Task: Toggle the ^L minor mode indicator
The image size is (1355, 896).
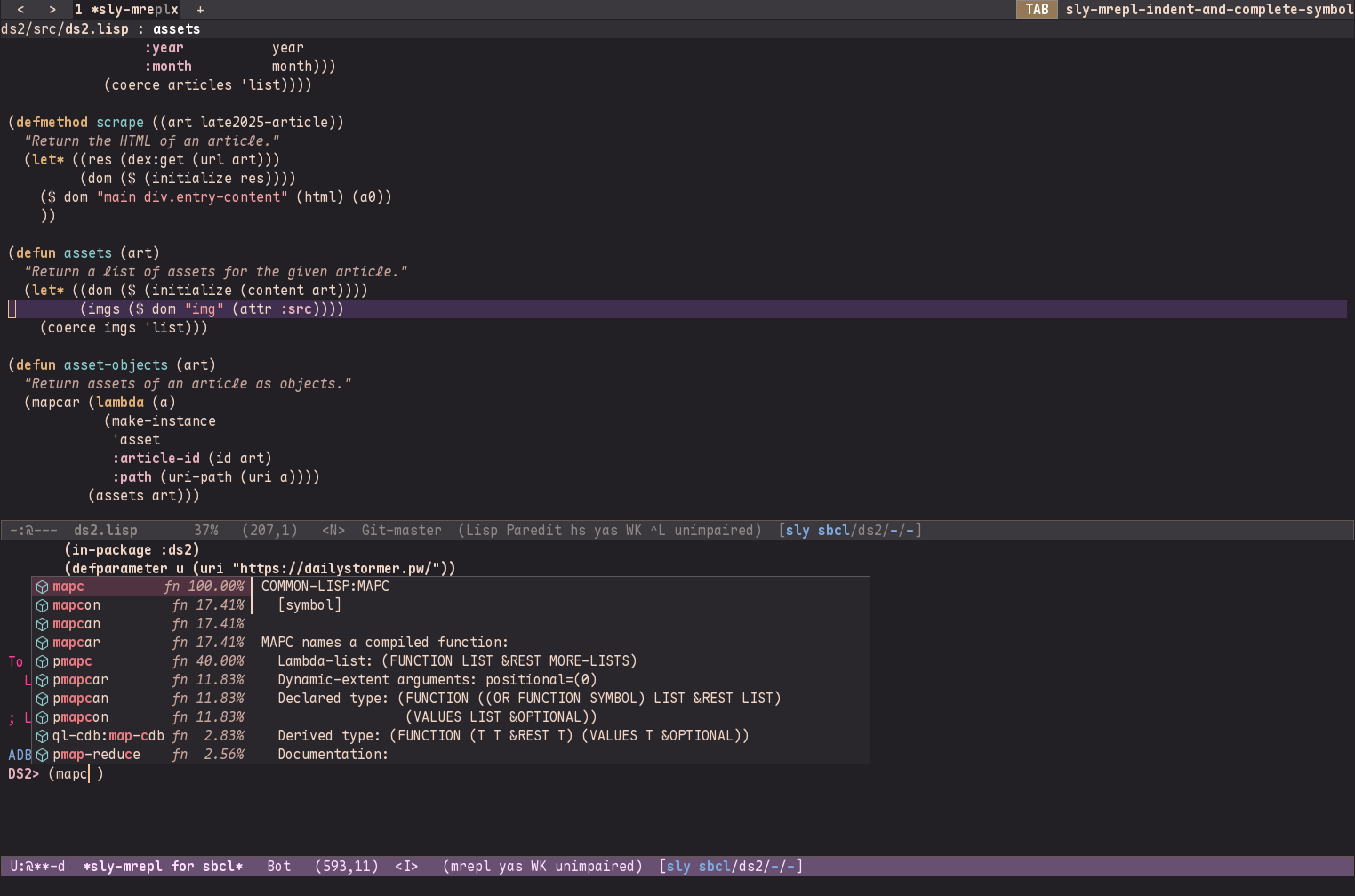Action: coord(658,531)
